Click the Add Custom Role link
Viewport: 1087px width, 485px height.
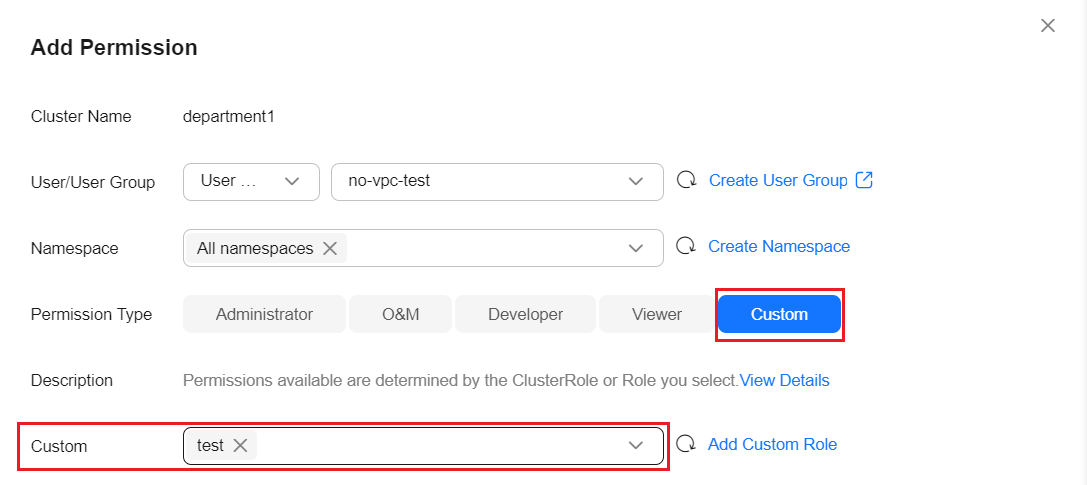coord(772,444)
